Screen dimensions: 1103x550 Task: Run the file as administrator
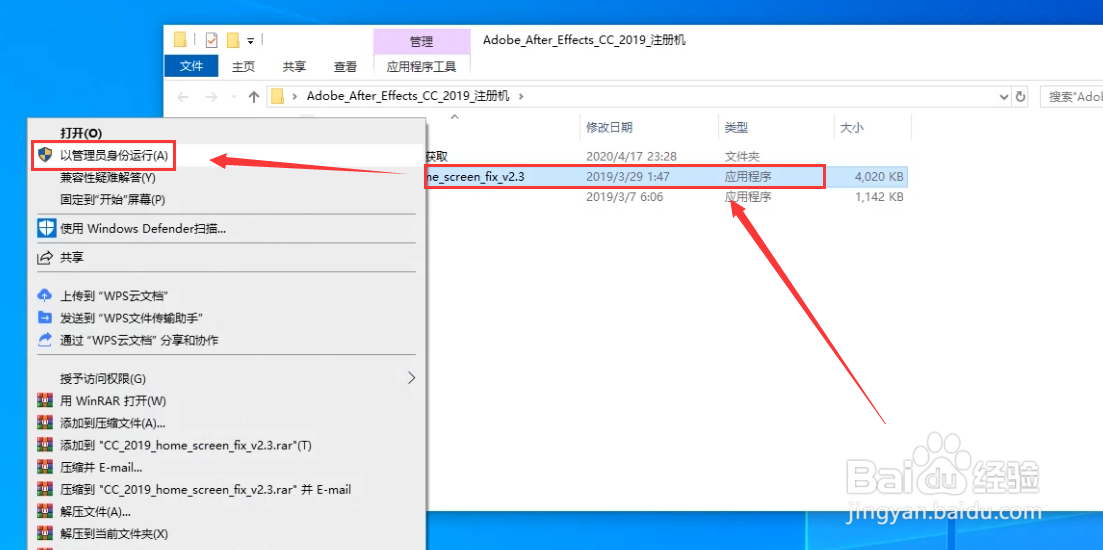(113, 155)
